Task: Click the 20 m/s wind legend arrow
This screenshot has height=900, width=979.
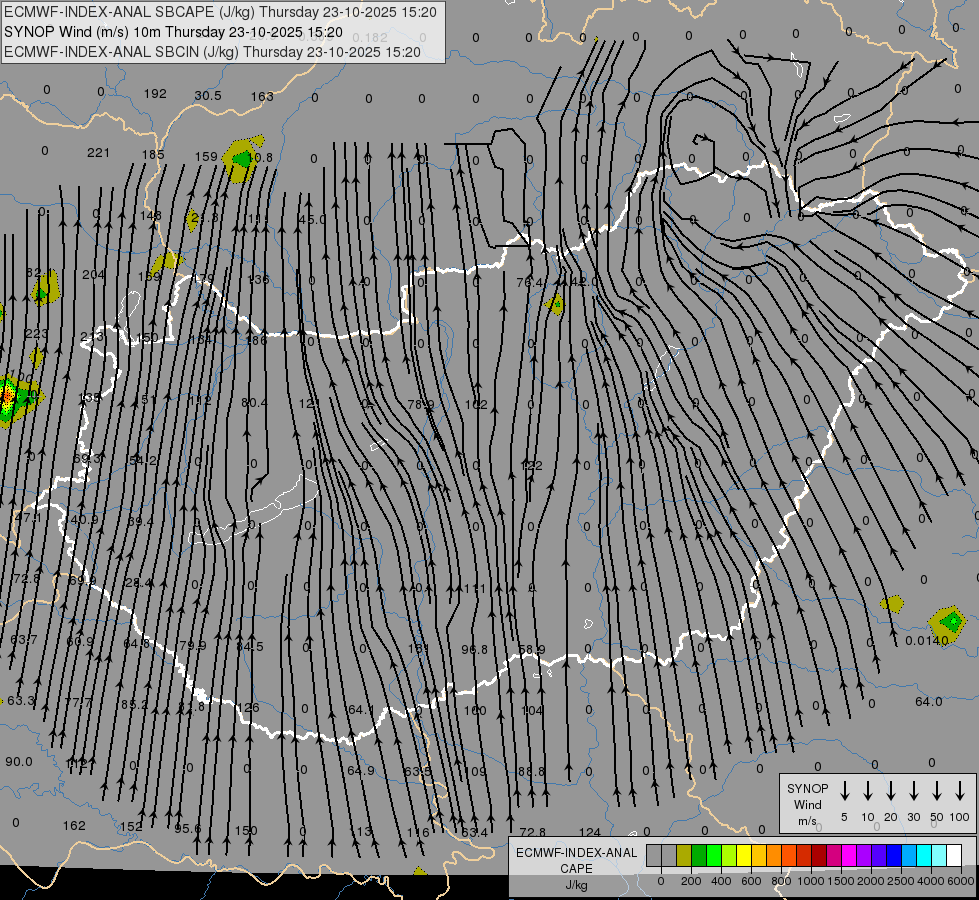Action: pyautogui.click(x=890, y=791)
